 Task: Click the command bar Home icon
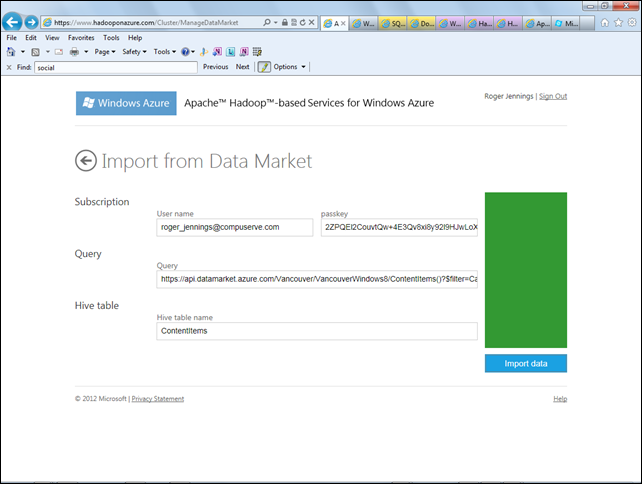click(11, 52)
